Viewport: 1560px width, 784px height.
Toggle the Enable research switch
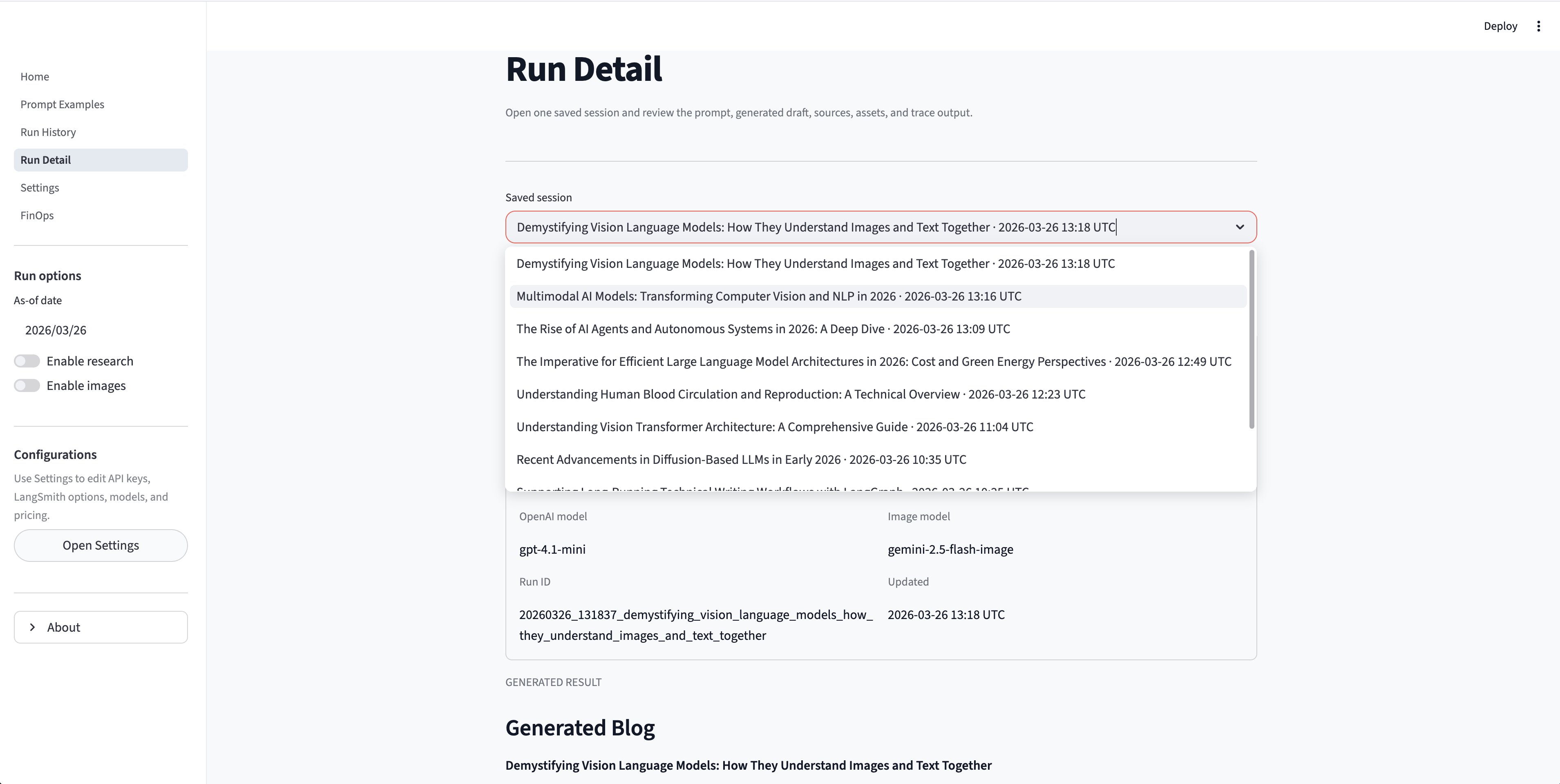click(x=27, y=361)
